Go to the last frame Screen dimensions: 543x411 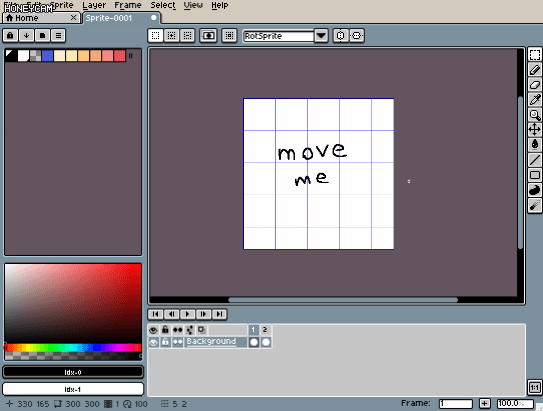click(x=219, y=314)
